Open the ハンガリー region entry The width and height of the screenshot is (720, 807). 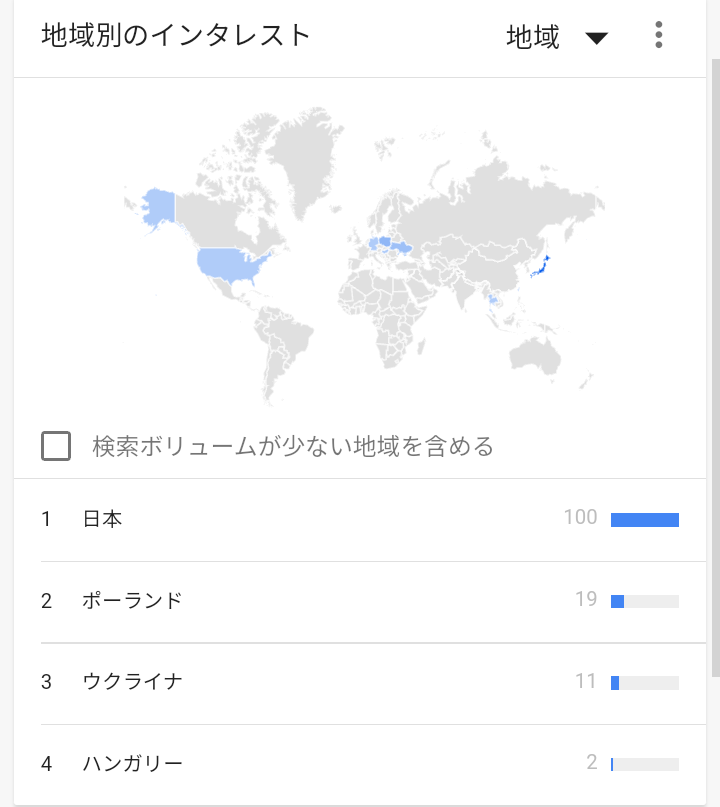132,764
